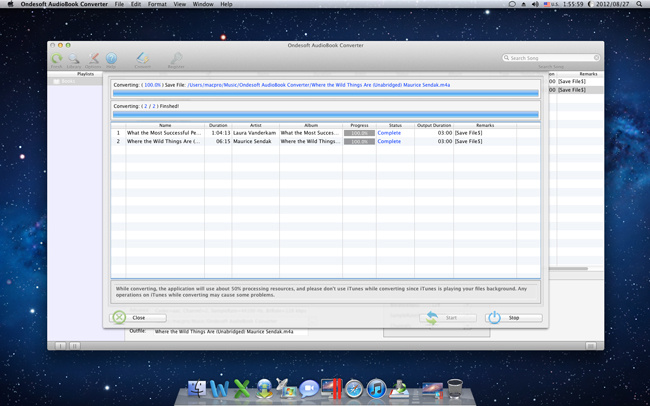This screenshot has height=406, width=650.
Task: Open the Help menu in menu bar
Action: click(226, 4)
